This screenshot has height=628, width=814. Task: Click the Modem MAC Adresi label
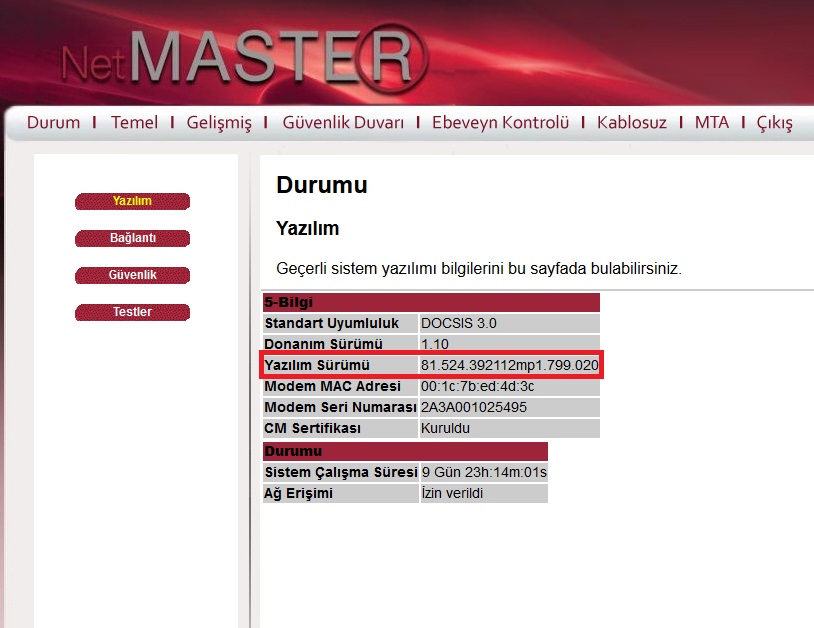pos(333,386)
